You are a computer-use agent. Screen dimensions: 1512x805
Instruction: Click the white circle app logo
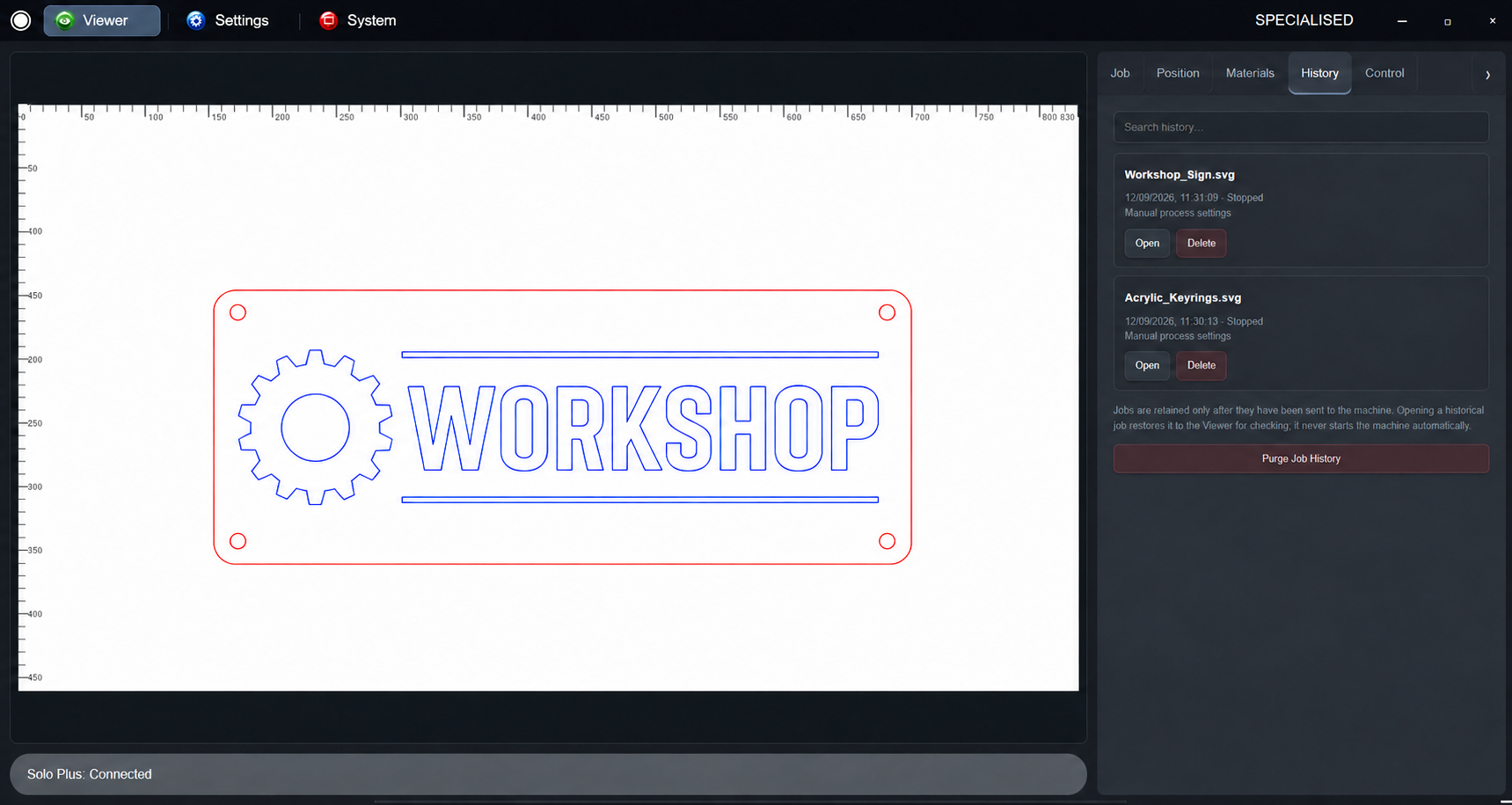click(21, 20)
